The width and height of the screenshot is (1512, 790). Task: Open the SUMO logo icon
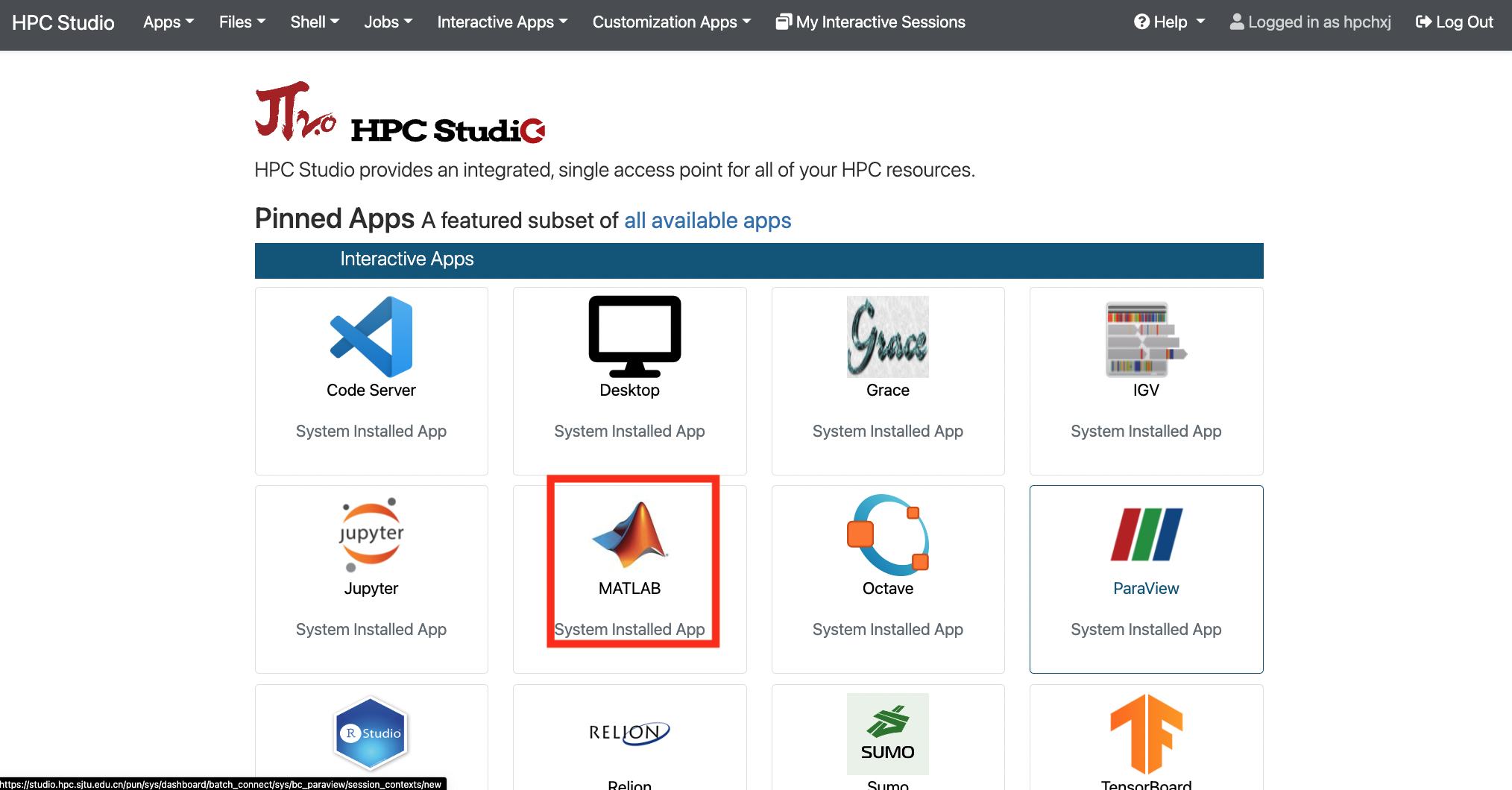887,733
